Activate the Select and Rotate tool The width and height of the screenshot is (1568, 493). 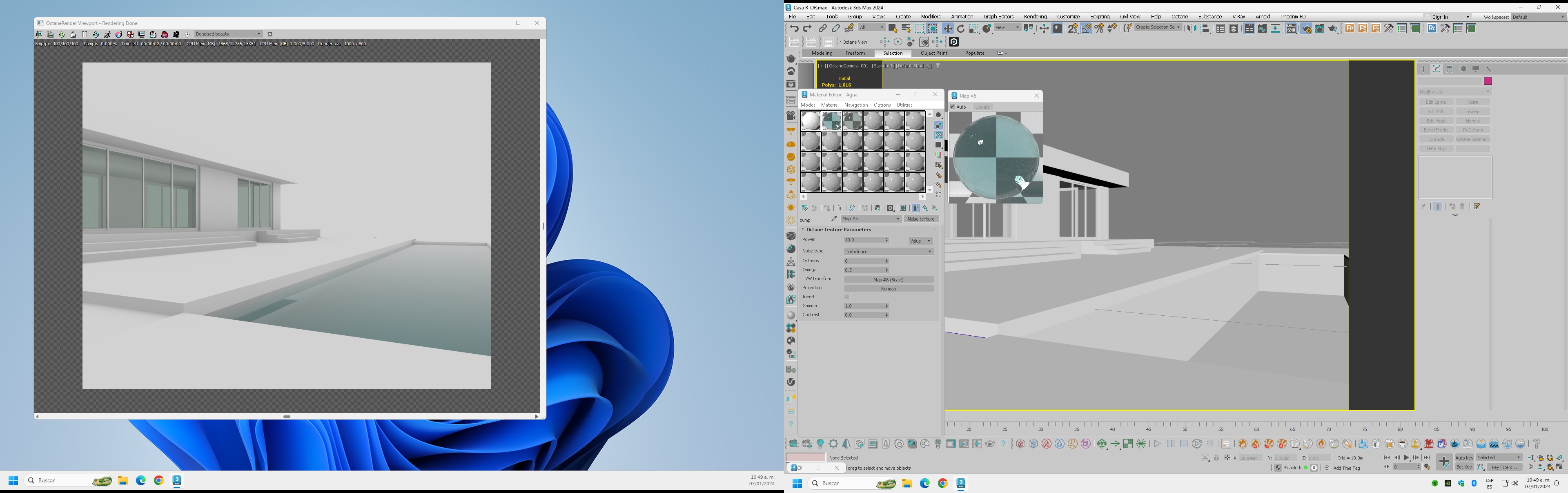[960, 29]
